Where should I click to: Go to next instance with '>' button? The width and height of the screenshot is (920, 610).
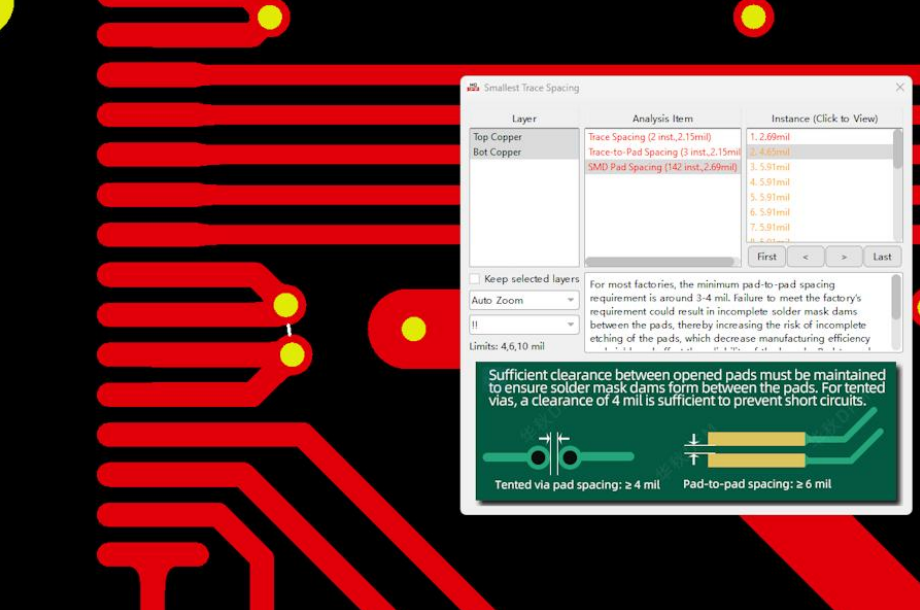[x=843, y=257]
